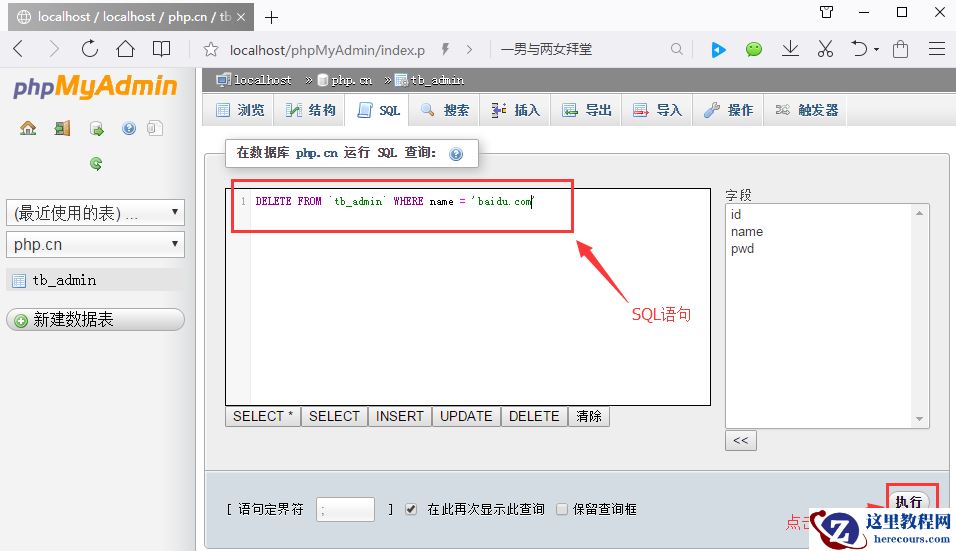
Task: Open the reading list book icon
Action: click(161, 49)
